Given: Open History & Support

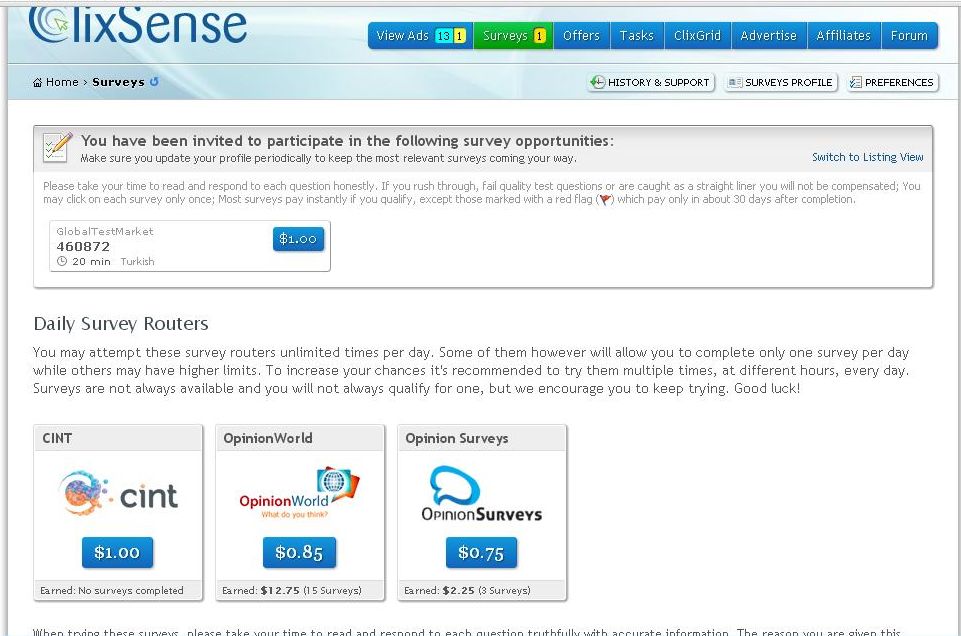Looking at the screenshot, I should (x=650, y=82).
